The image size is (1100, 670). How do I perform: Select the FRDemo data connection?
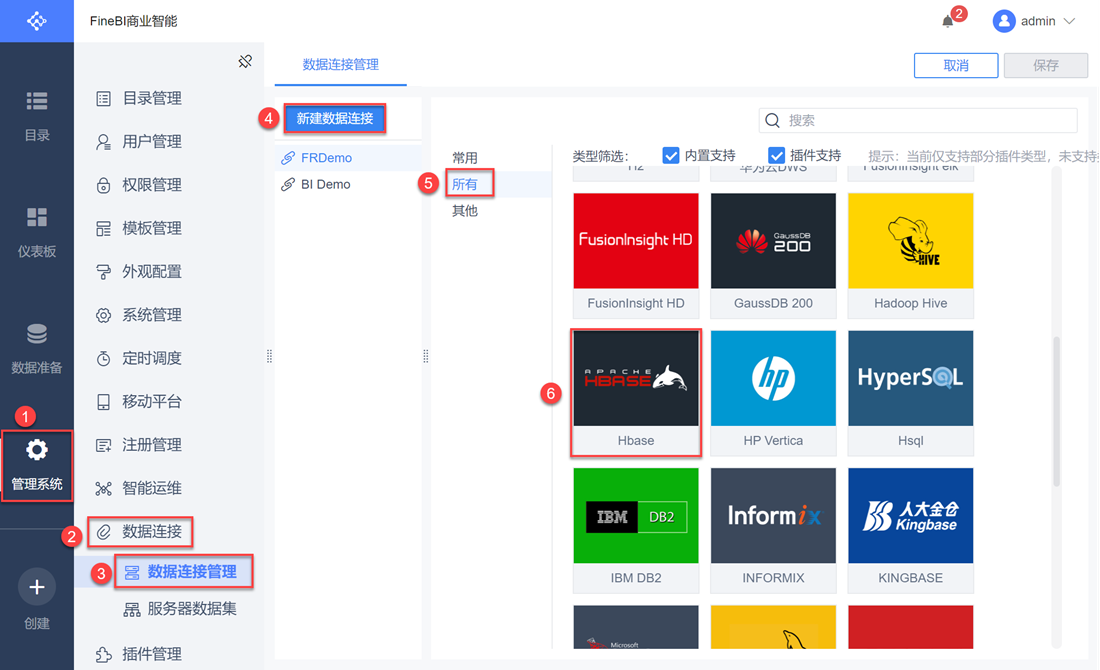[x=349, y=158]
